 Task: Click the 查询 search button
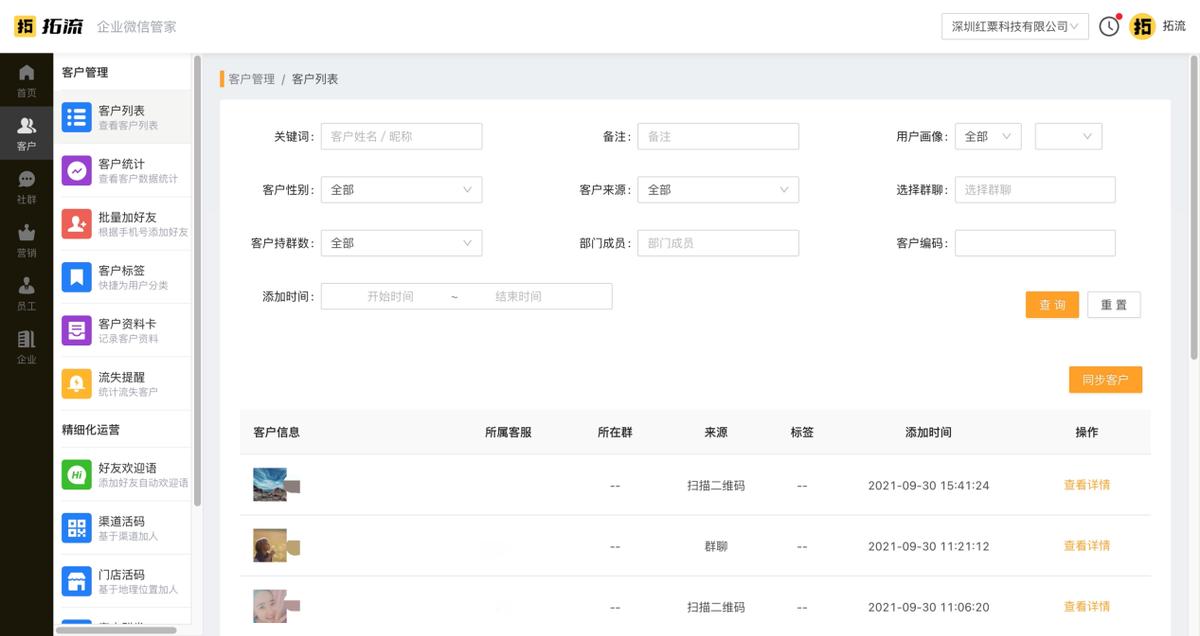click(1052, 304)
